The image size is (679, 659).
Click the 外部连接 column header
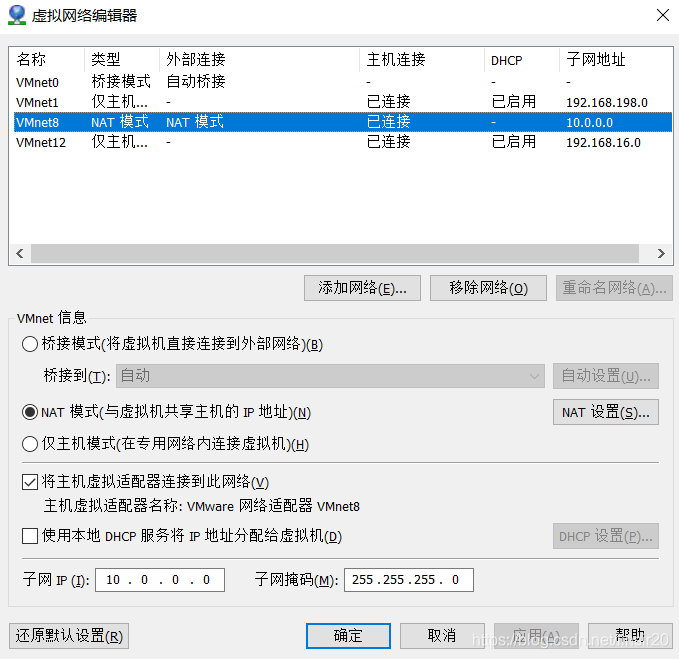coord(259,60)
